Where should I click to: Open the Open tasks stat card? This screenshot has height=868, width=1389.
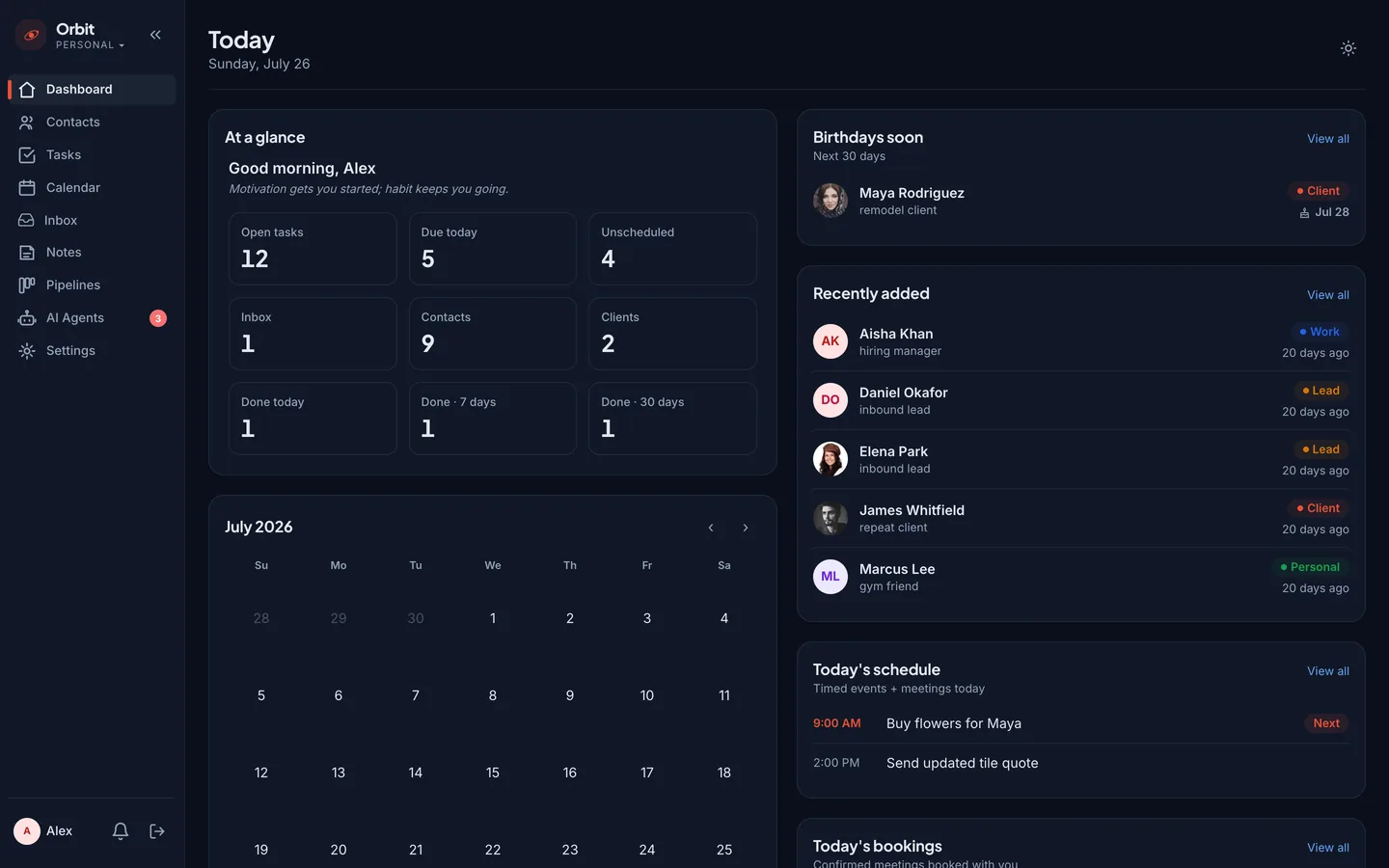click(313, 249)
